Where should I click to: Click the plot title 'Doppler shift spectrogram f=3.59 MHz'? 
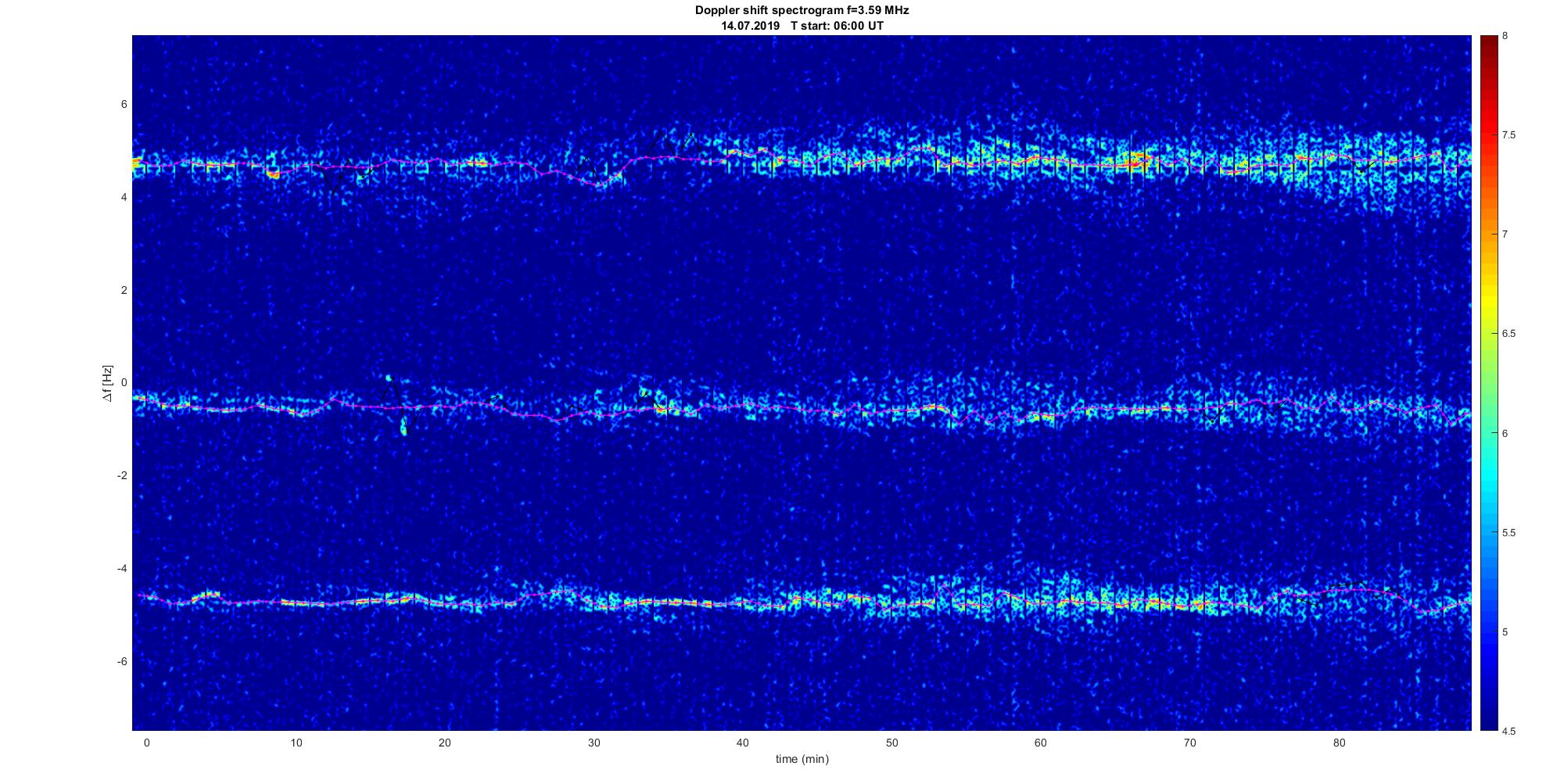point(802,11)
